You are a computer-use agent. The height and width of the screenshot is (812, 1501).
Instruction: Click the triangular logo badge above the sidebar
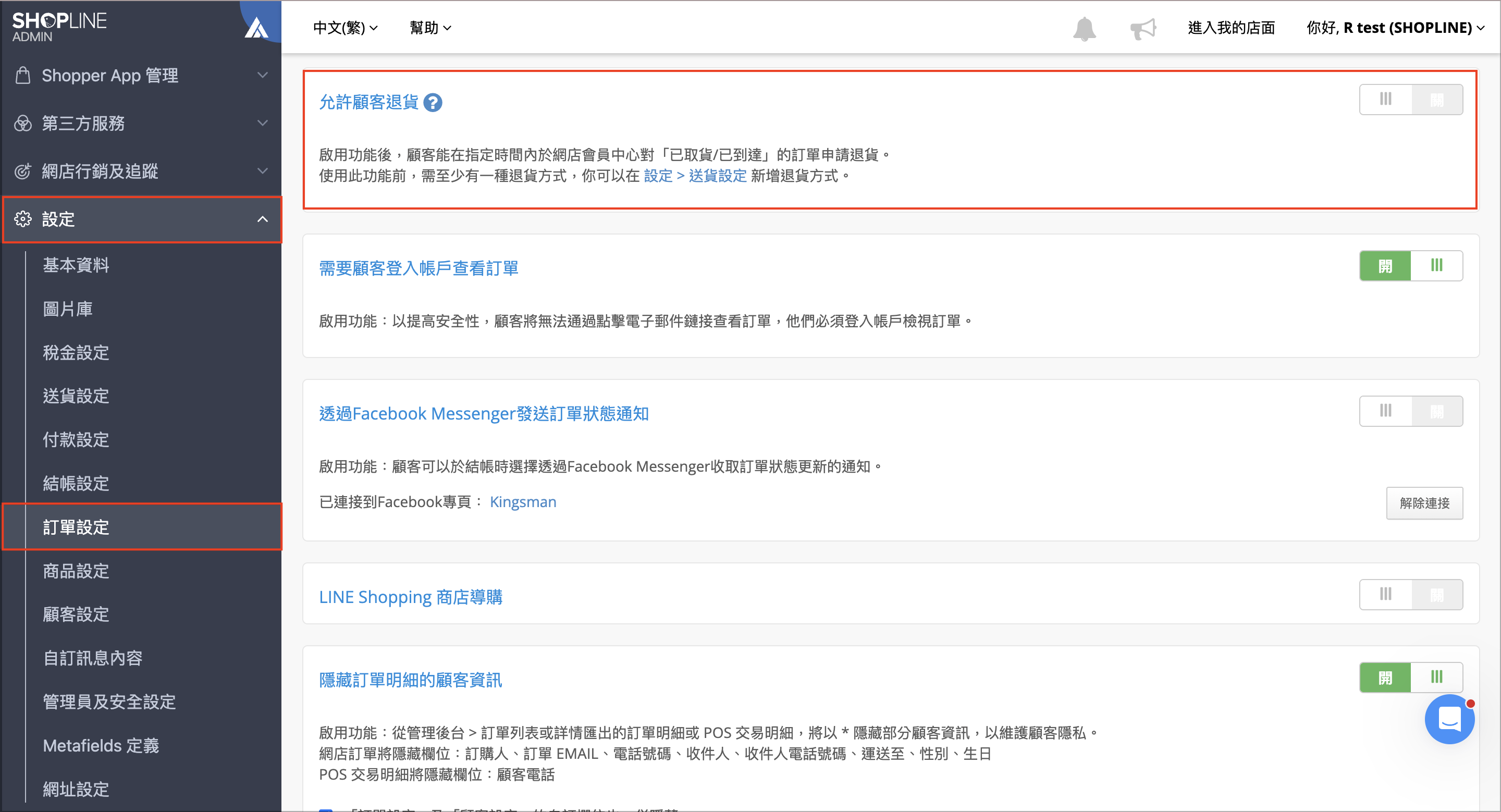tap(256, 27)
